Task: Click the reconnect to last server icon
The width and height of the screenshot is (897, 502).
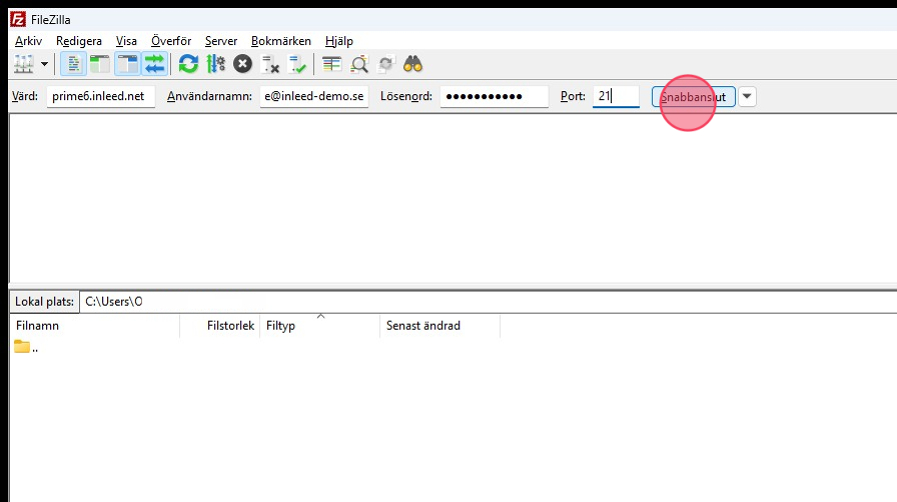Action: (x=297, y=64)
